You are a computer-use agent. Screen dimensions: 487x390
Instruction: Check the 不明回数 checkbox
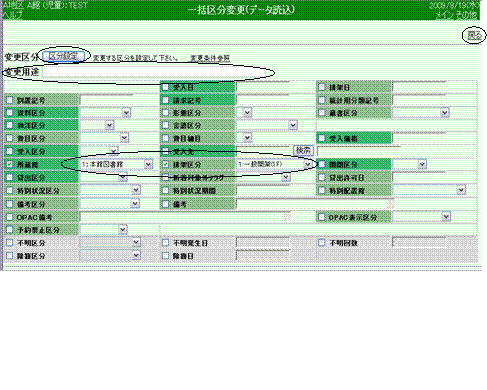coord(322,243)
